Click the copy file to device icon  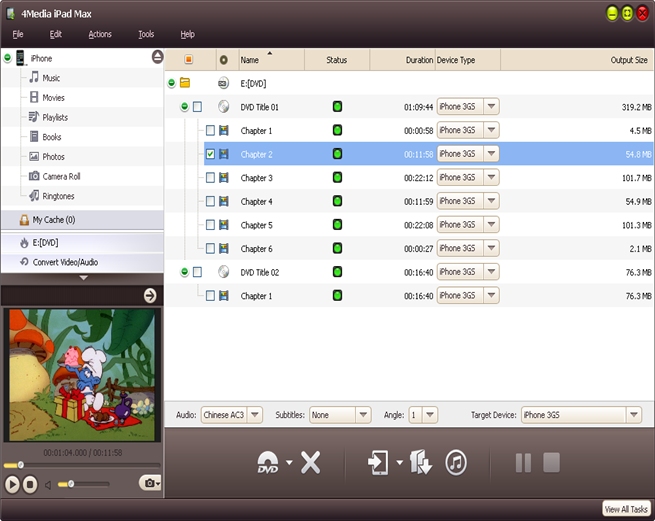point(378,462)
